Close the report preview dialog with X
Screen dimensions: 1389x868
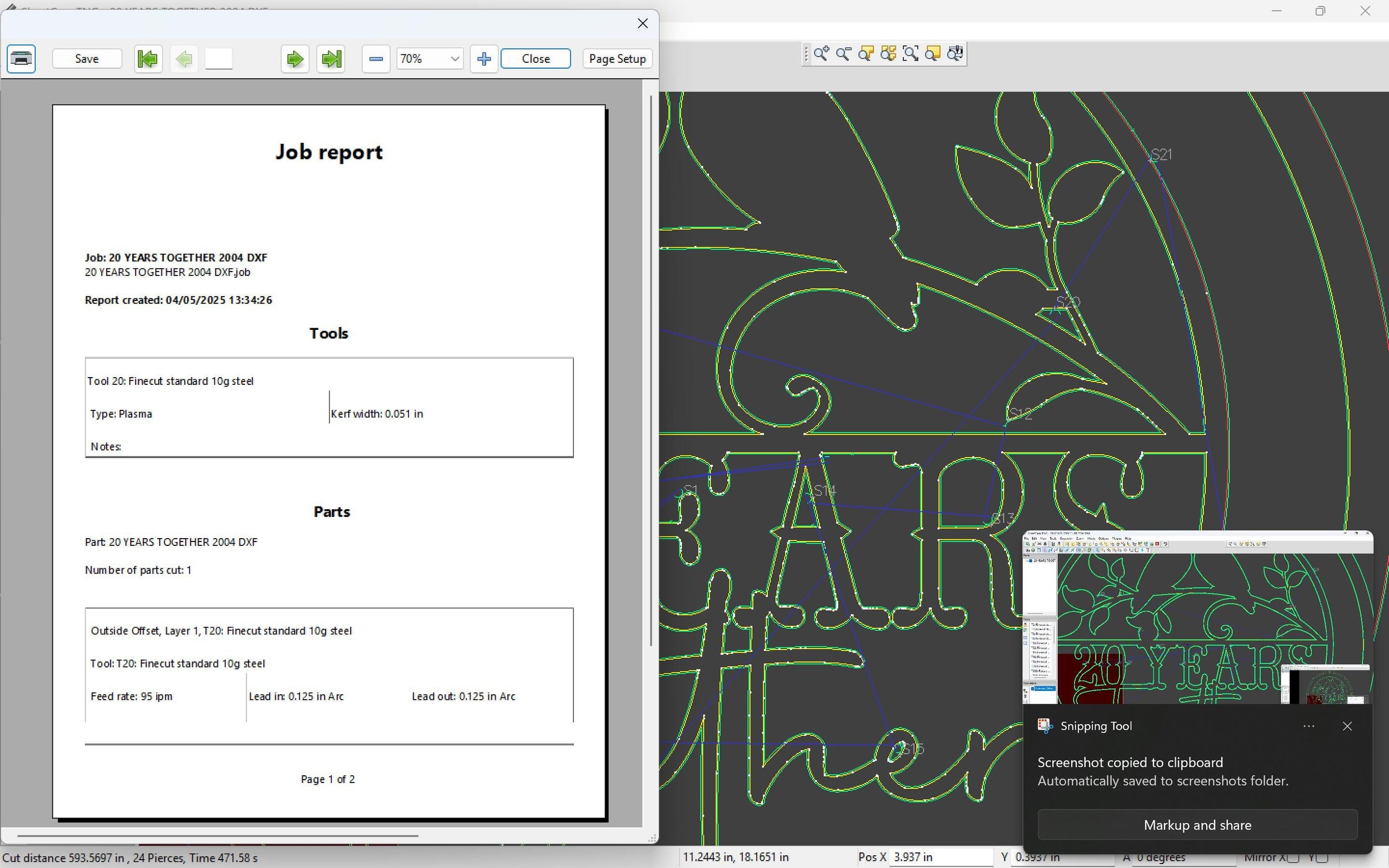point(642,23)
